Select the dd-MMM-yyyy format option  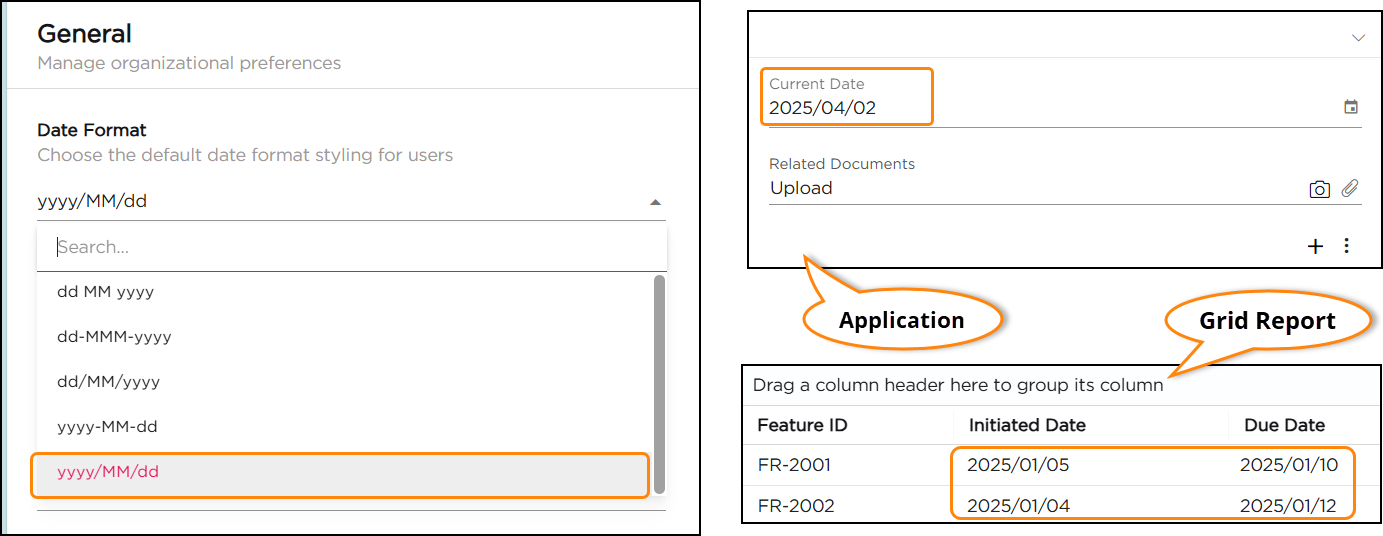(x=114, y=337)
